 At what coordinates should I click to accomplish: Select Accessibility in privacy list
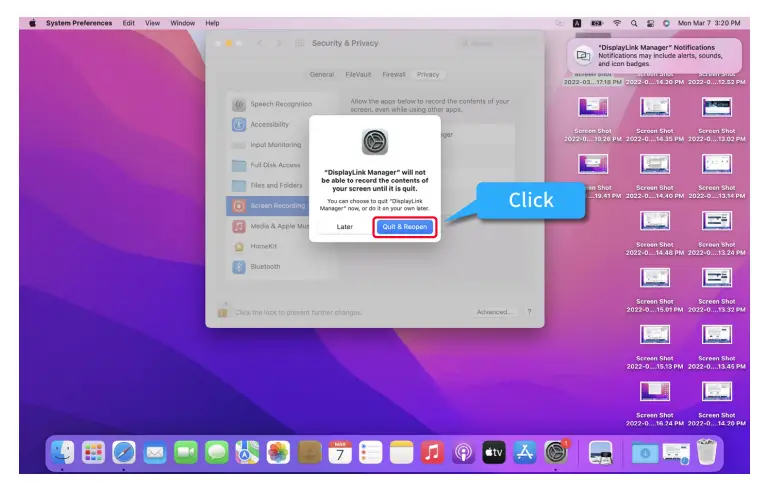[x=268, y=124]
